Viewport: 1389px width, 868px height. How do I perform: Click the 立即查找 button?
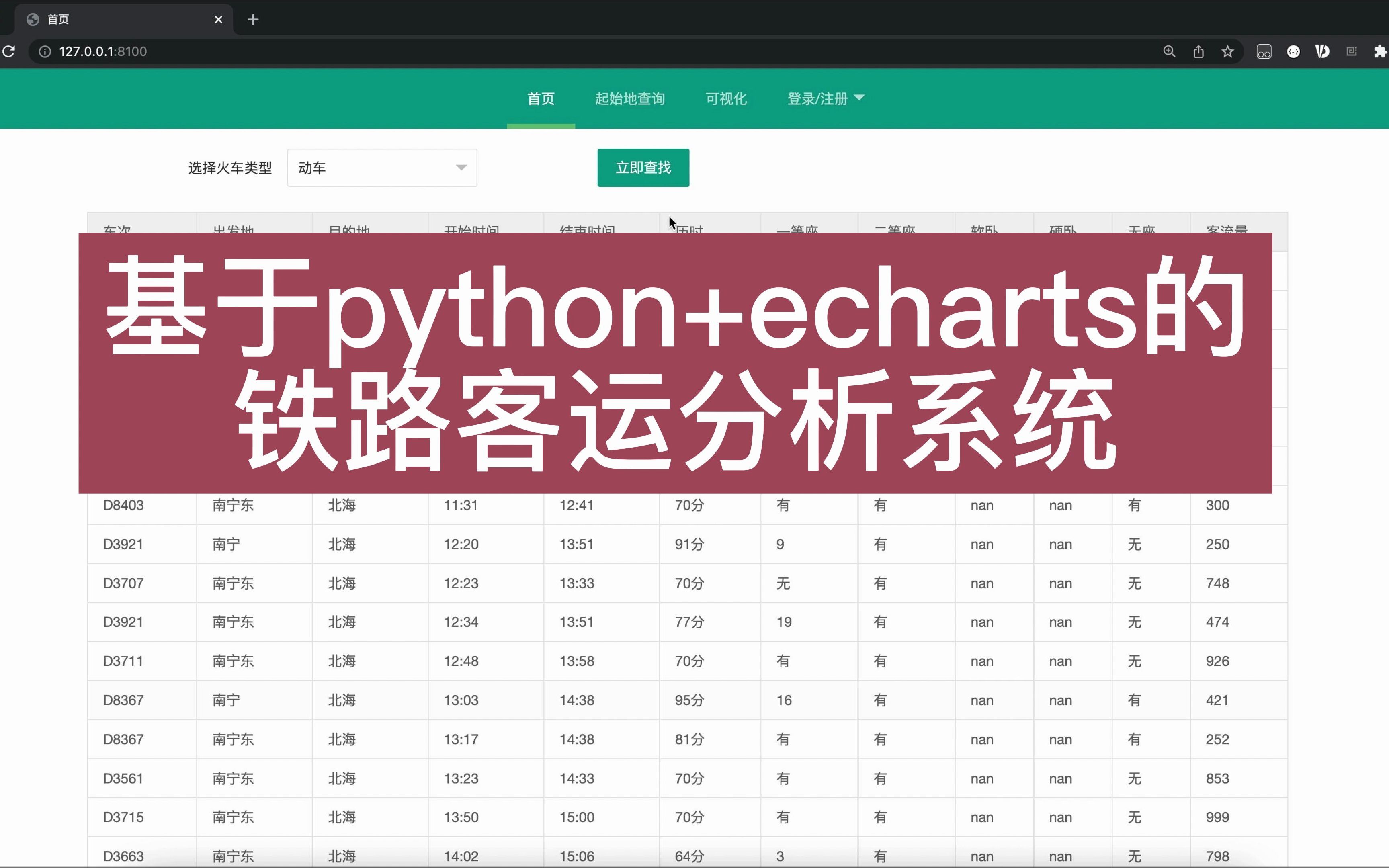click(x=643, y=168)
